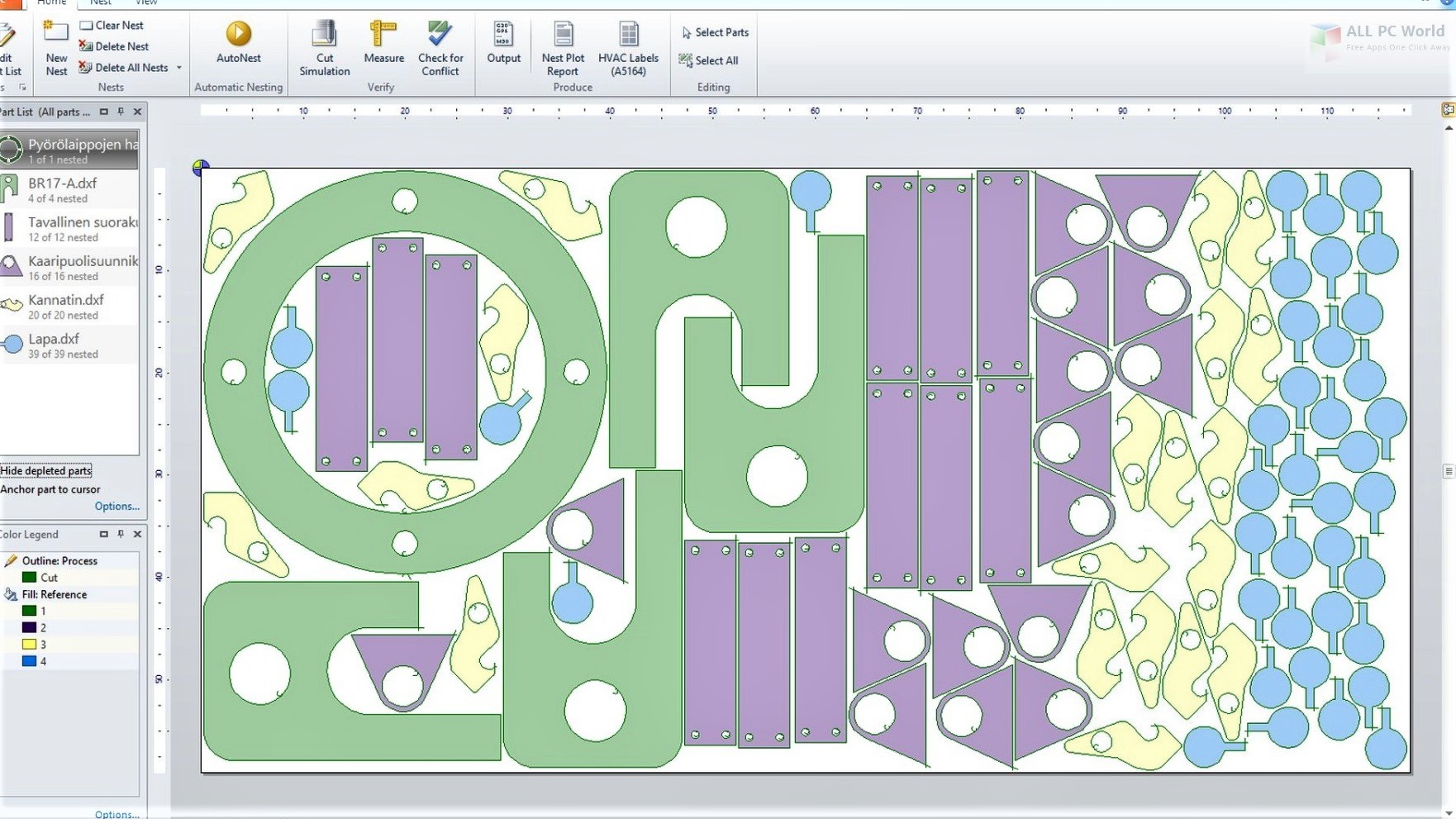Toggle Anchor part to cursor
Screen dimensions: 1456x819
[52, 489]
